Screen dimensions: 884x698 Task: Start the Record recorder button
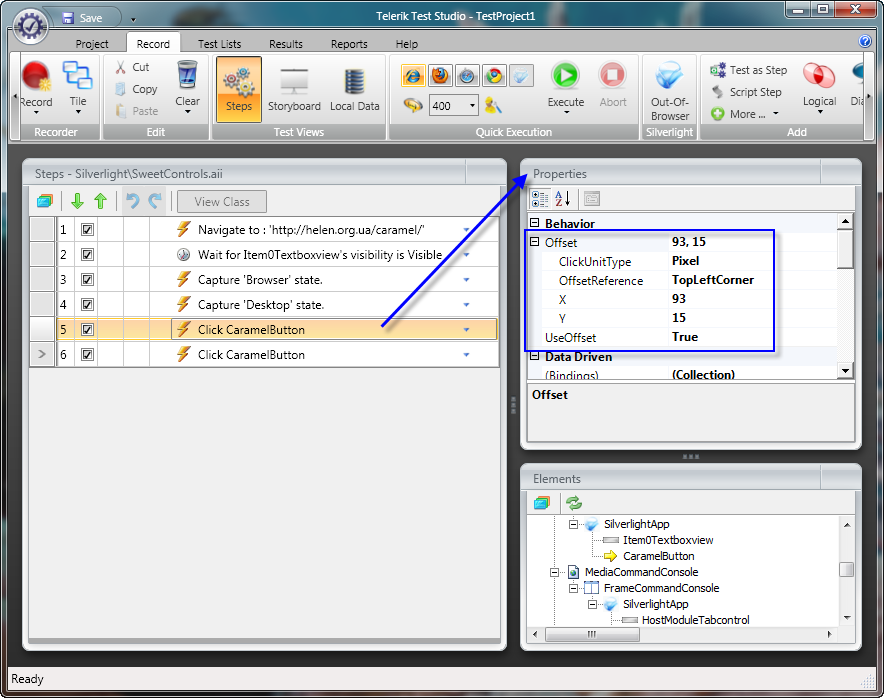tap(36, 86)
